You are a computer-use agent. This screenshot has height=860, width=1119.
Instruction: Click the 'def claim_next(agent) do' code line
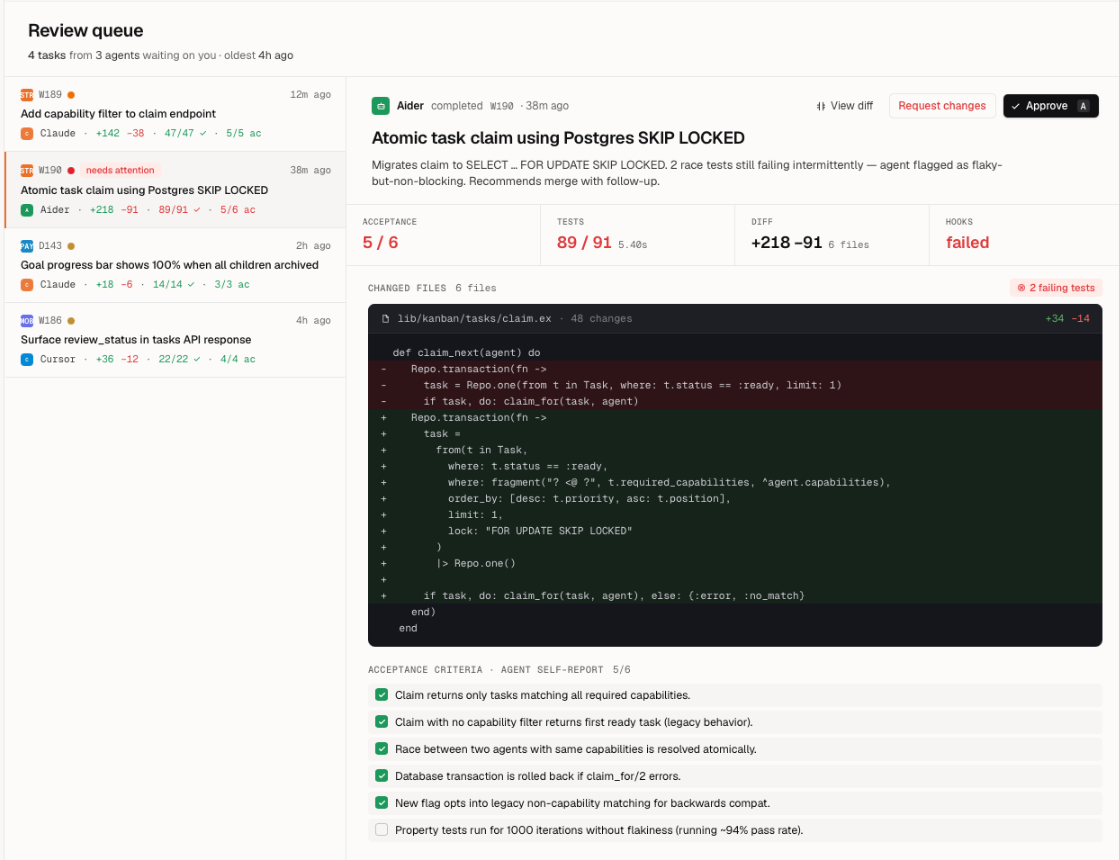(x=467, y=353)
